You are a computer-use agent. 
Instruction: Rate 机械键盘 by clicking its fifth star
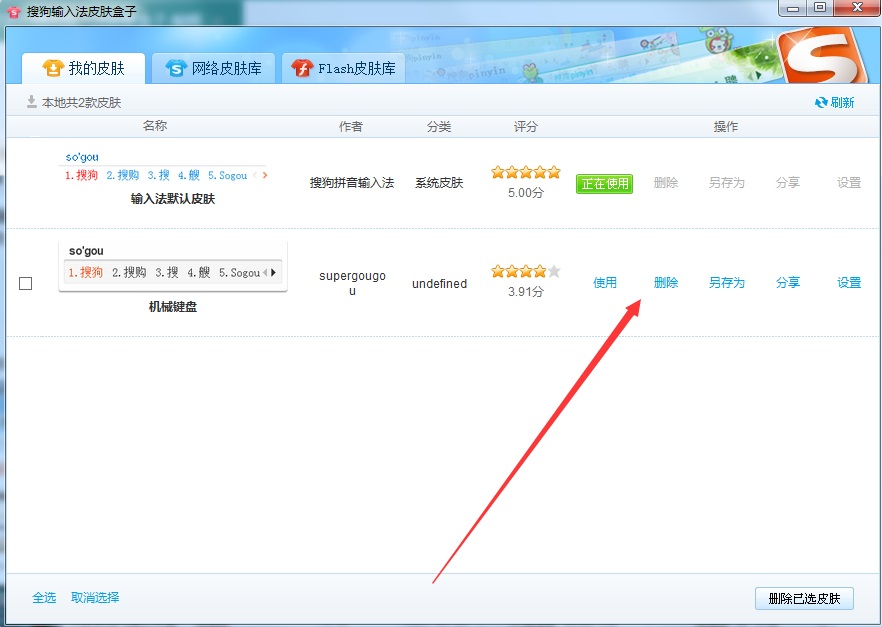554,271
